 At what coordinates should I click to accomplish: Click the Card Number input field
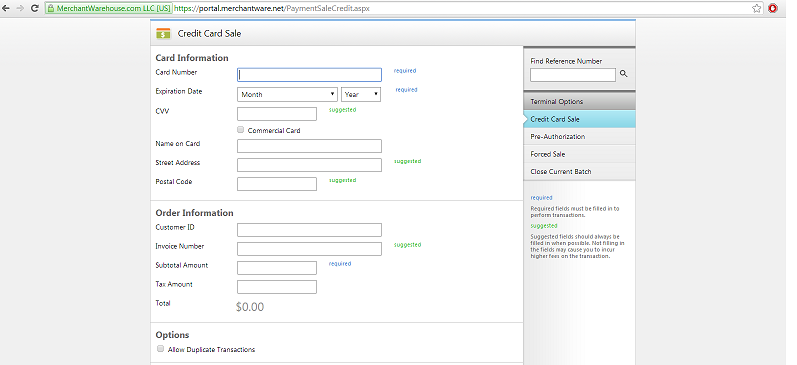[x=309, y=75]
